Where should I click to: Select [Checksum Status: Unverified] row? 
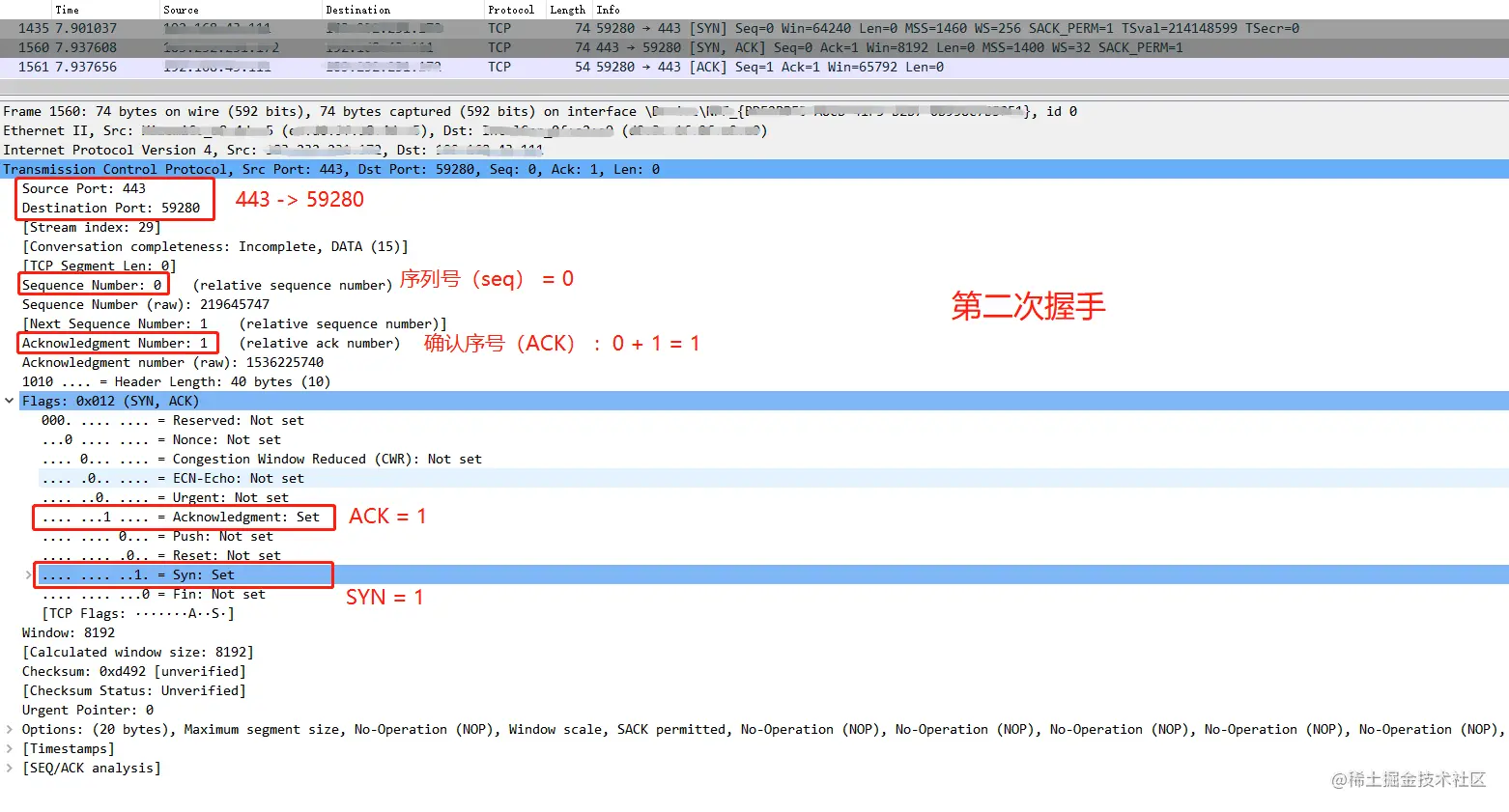click(134, 690)
